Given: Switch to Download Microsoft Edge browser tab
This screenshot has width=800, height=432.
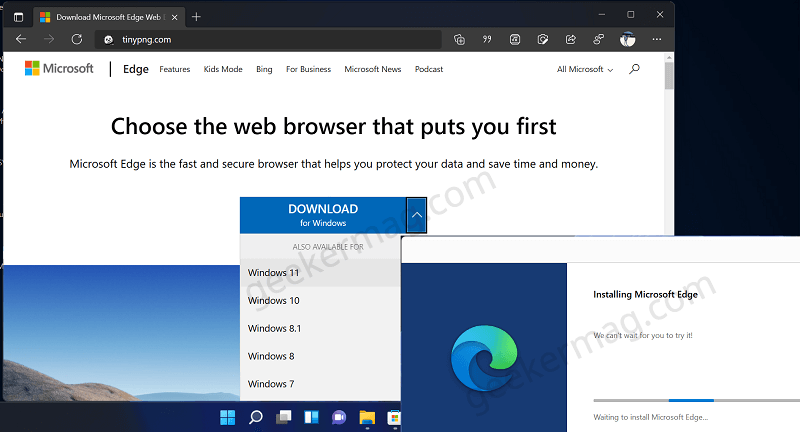Looking at the screenshot, I should [108, 17].
